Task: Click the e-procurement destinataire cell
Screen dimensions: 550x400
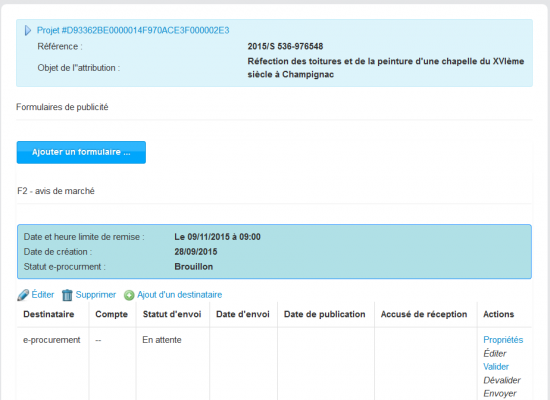Action: [52, 340]
